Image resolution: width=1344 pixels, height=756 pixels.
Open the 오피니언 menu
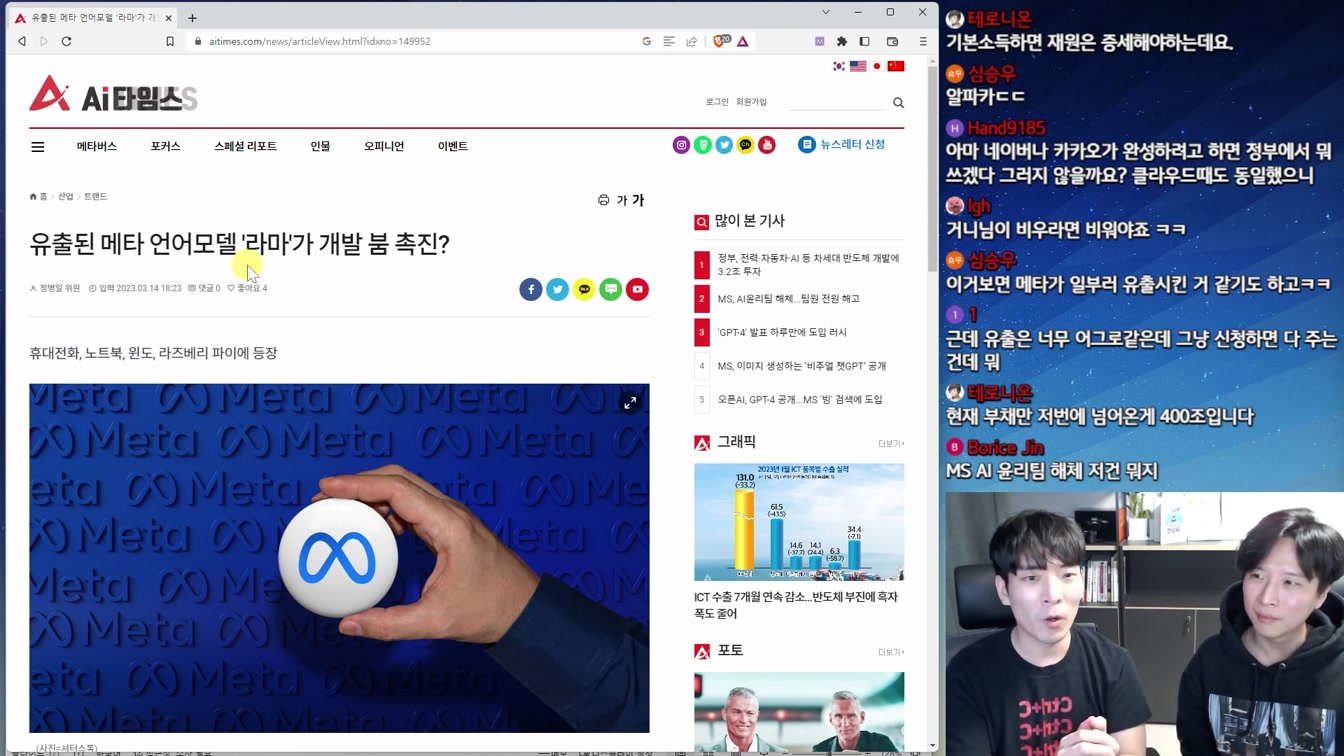(384, 147)
